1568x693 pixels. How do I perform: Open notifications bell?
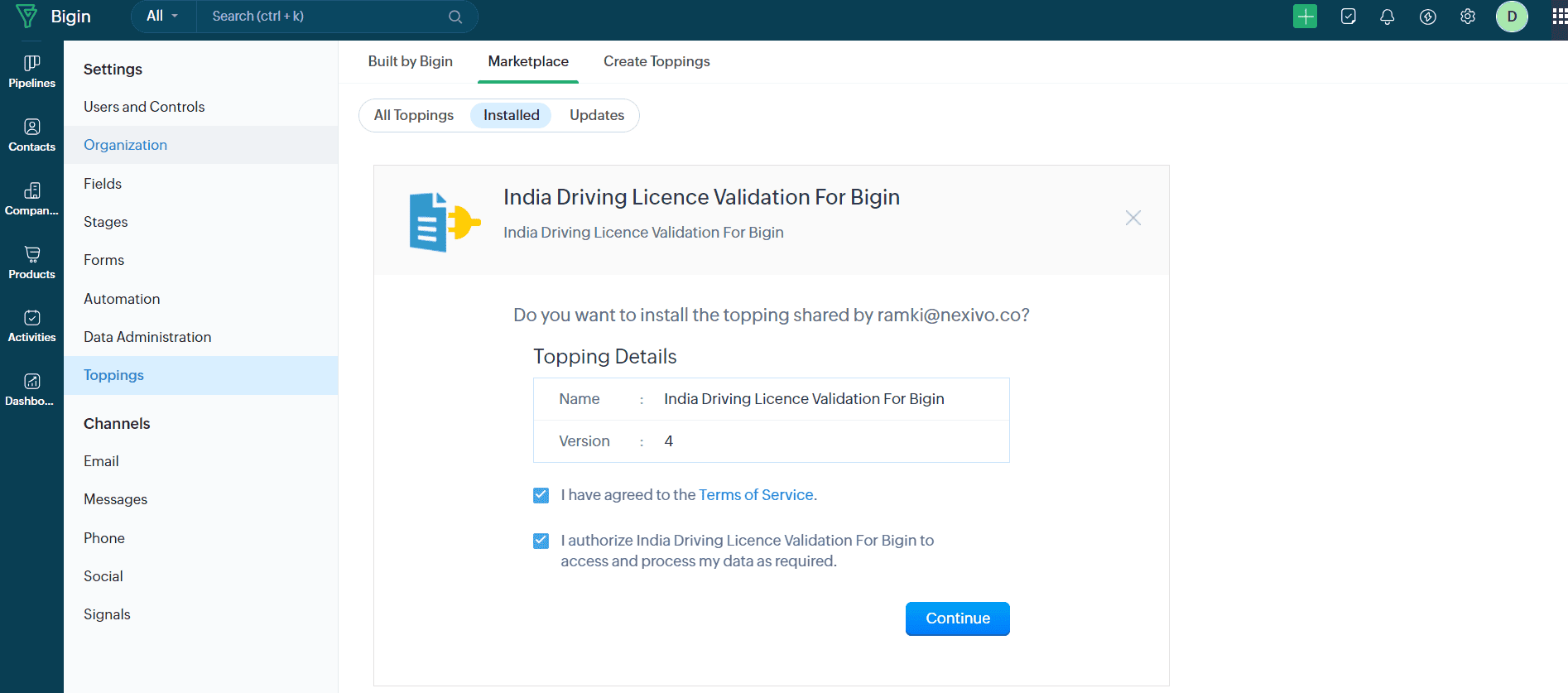(1388, 17)
